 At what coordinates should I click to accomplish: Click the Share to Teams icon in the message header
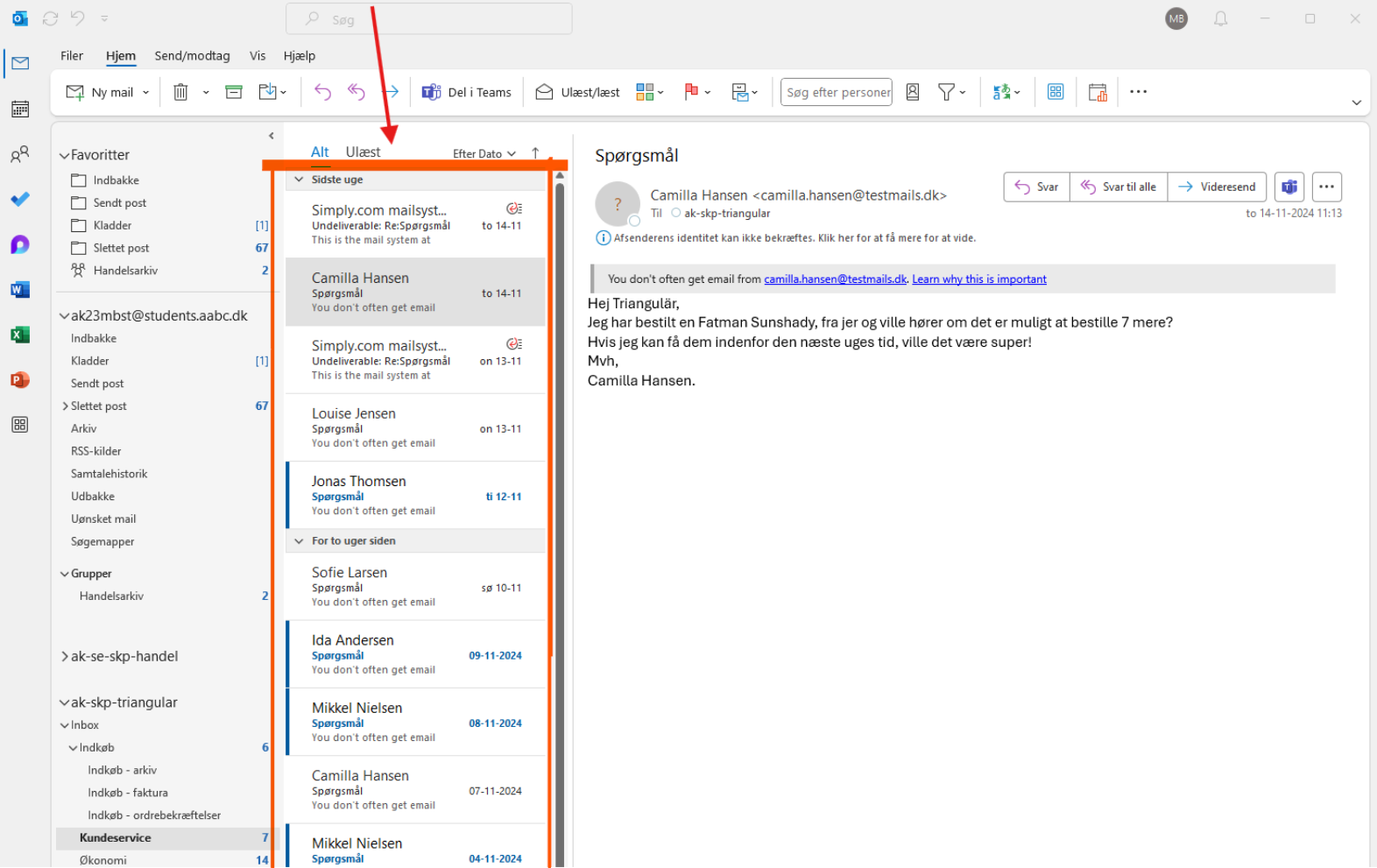(x=1289, y=187)
